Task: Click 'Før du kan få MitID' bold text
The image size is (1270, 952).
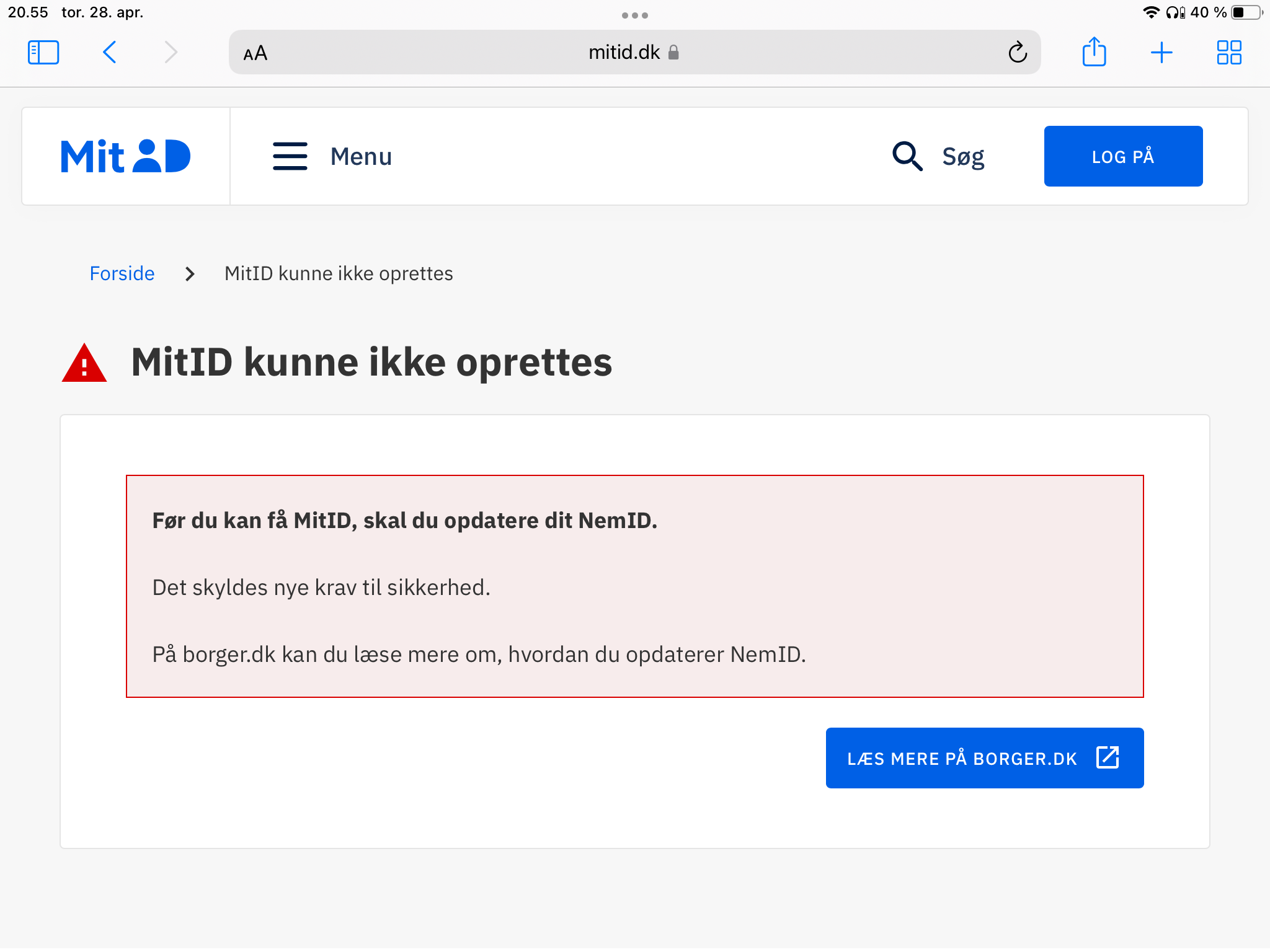Action: click(404, 520)
